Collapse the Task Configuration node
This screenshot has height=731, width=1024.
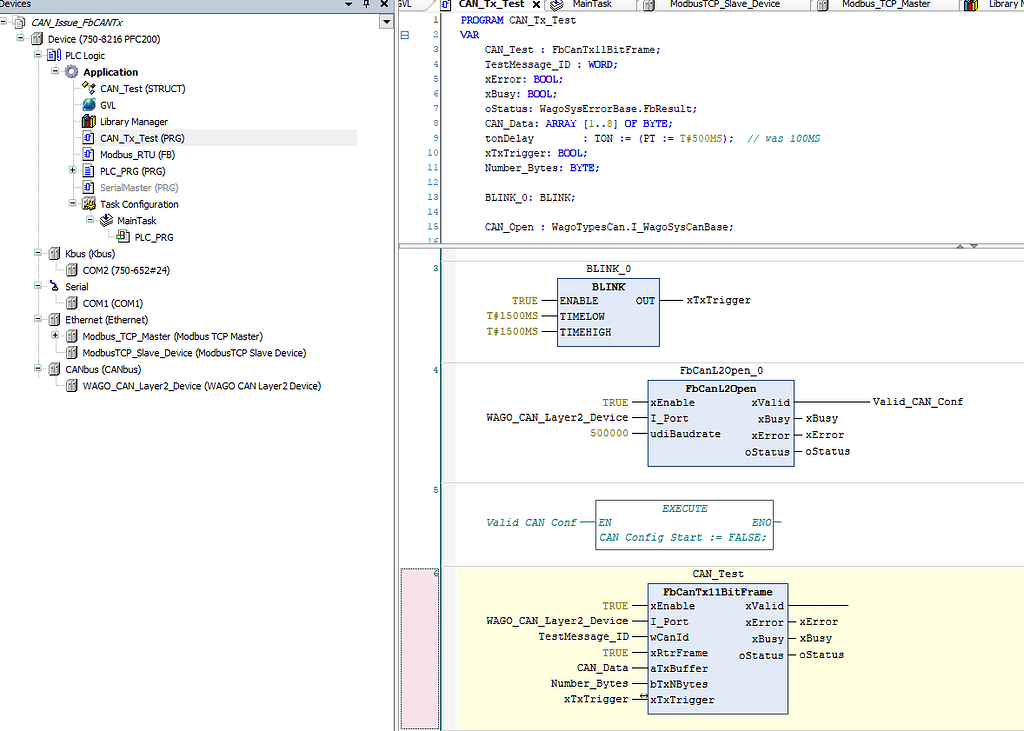(x=71, y=203)
